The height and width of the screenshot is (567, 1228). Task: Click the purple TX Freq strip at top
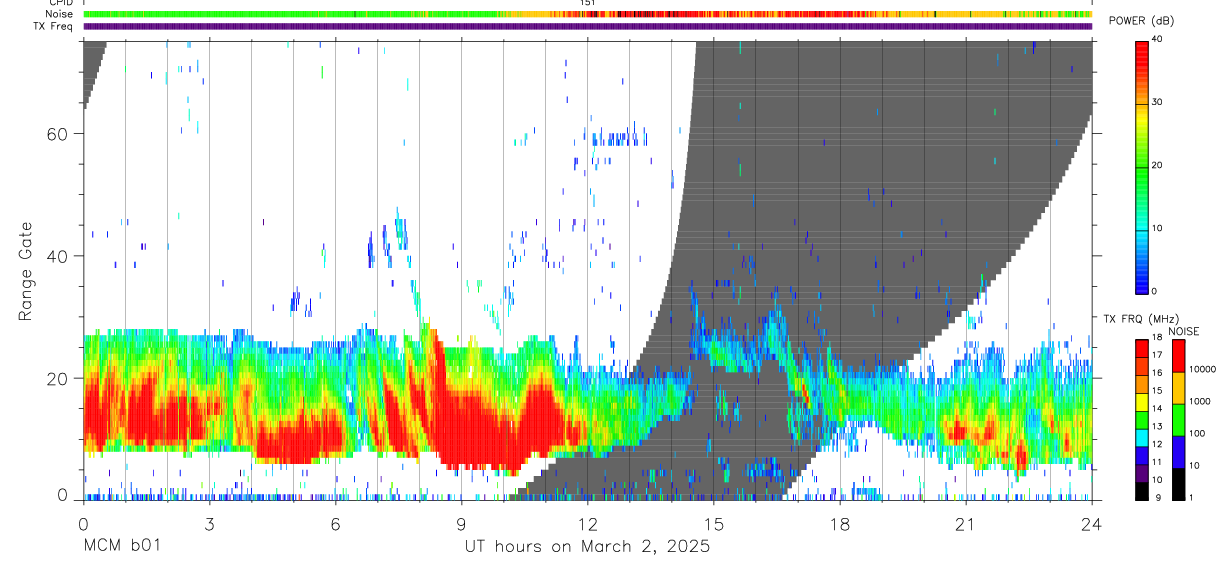(588, 26)
